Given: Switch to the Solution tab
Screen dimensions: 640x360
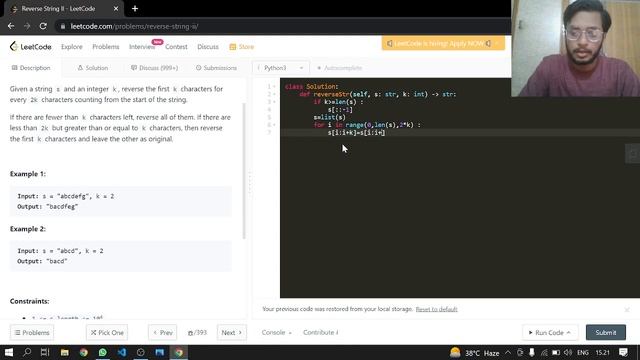Looking at the screenshot, I should click(x=93, y=68).
